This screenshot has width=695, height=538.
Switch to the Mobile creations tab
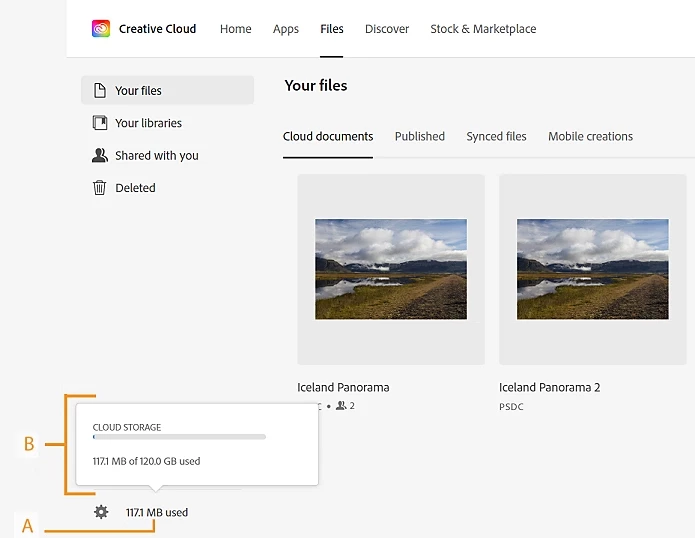click(590, 136)
